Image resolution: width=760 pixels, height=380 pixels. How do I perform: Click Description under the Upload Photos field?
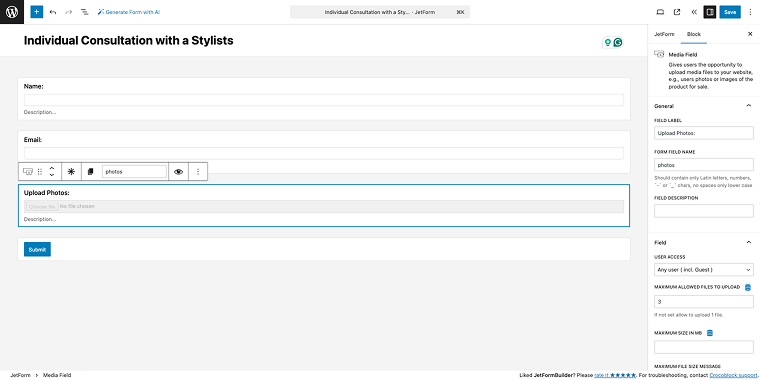(x=40, y=219)
